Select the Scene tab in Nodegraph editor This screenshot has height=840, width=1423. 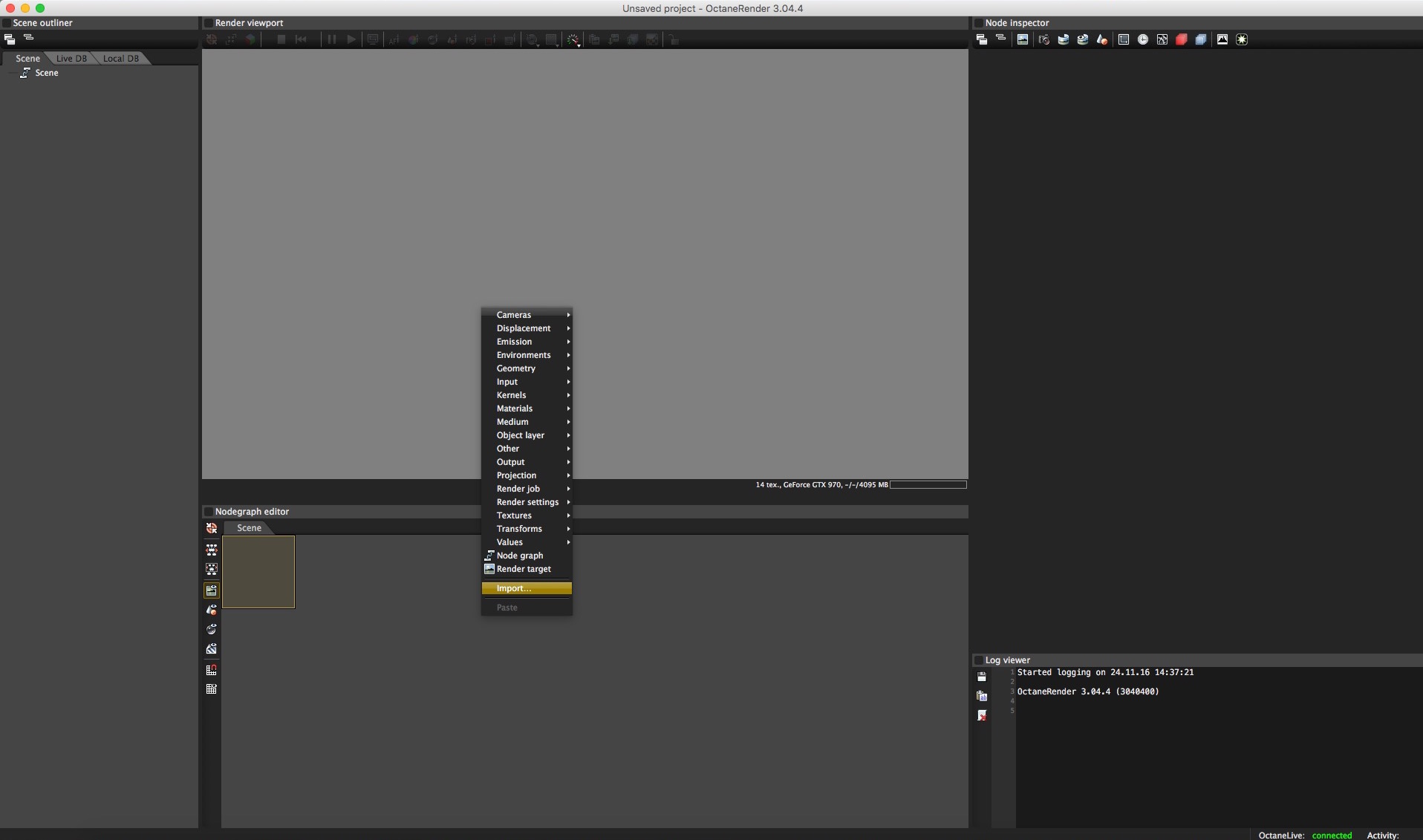(249, 528)
